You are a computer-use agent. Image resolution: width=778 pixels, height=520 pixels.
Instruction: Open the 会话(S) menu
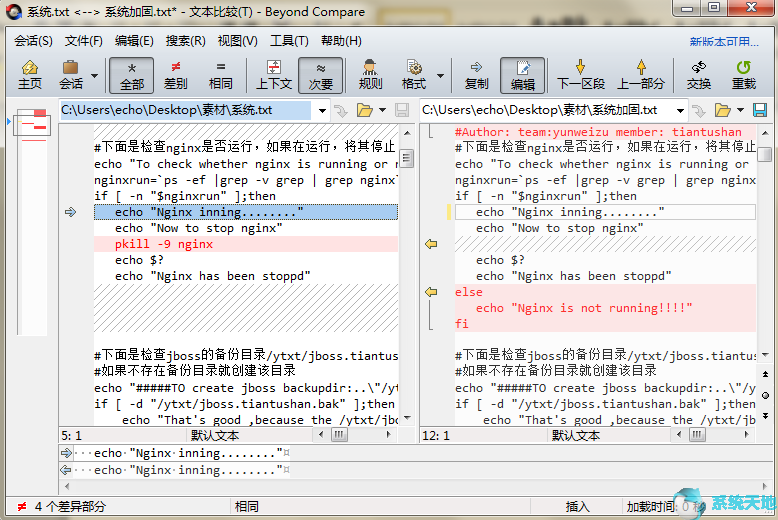(33, 41)
